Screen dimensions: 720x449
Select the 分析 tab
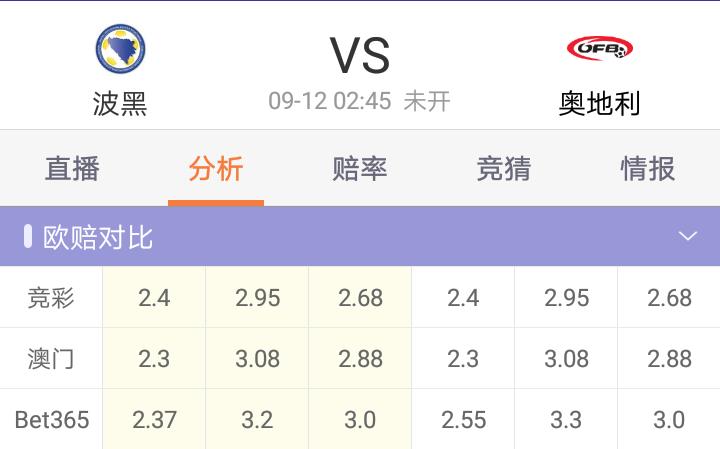216,169
